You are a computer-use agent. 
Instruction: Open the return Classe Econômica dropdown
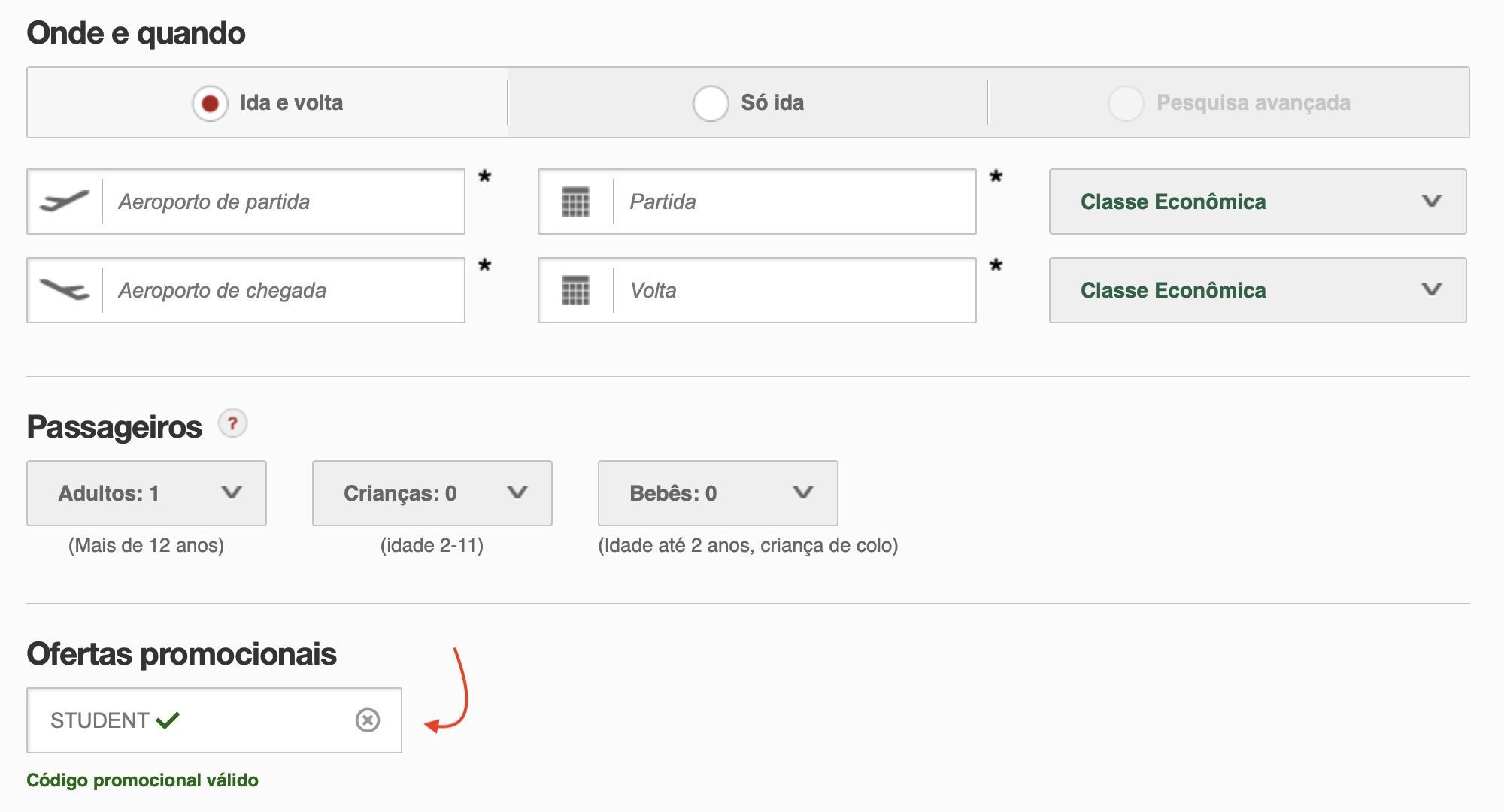pyautogui.click(x=1257, y=290)
